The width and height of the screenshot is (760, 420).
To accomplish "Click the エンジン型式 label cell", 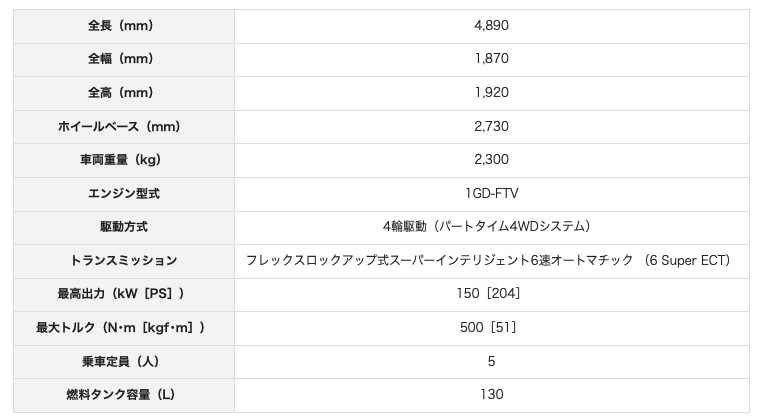I will click(124, 193).
